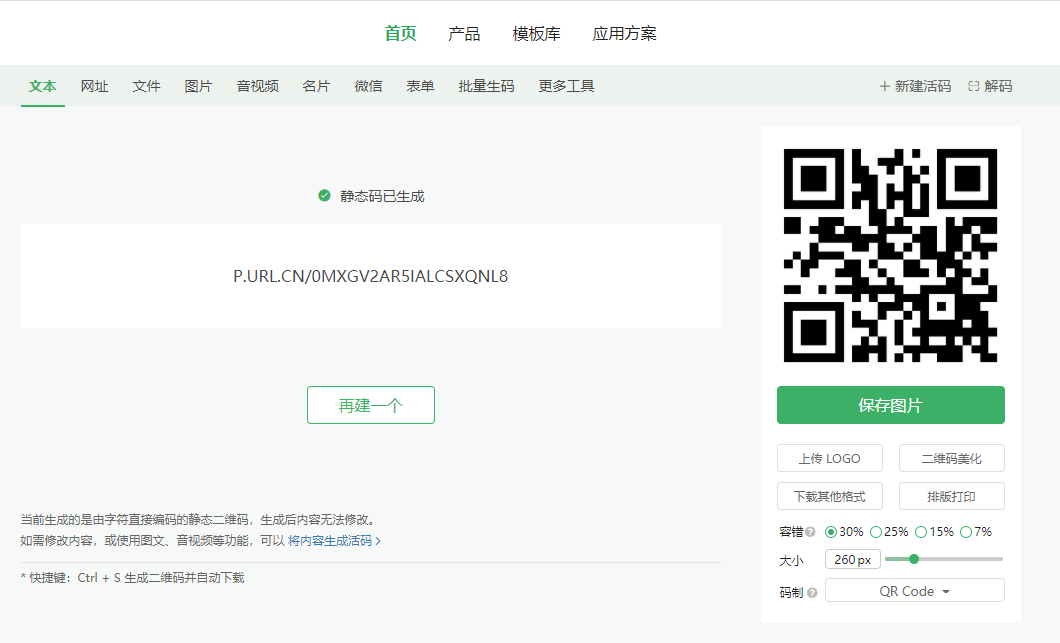
Task: Click the 二维码美化 button
Action: click(951, 458)
